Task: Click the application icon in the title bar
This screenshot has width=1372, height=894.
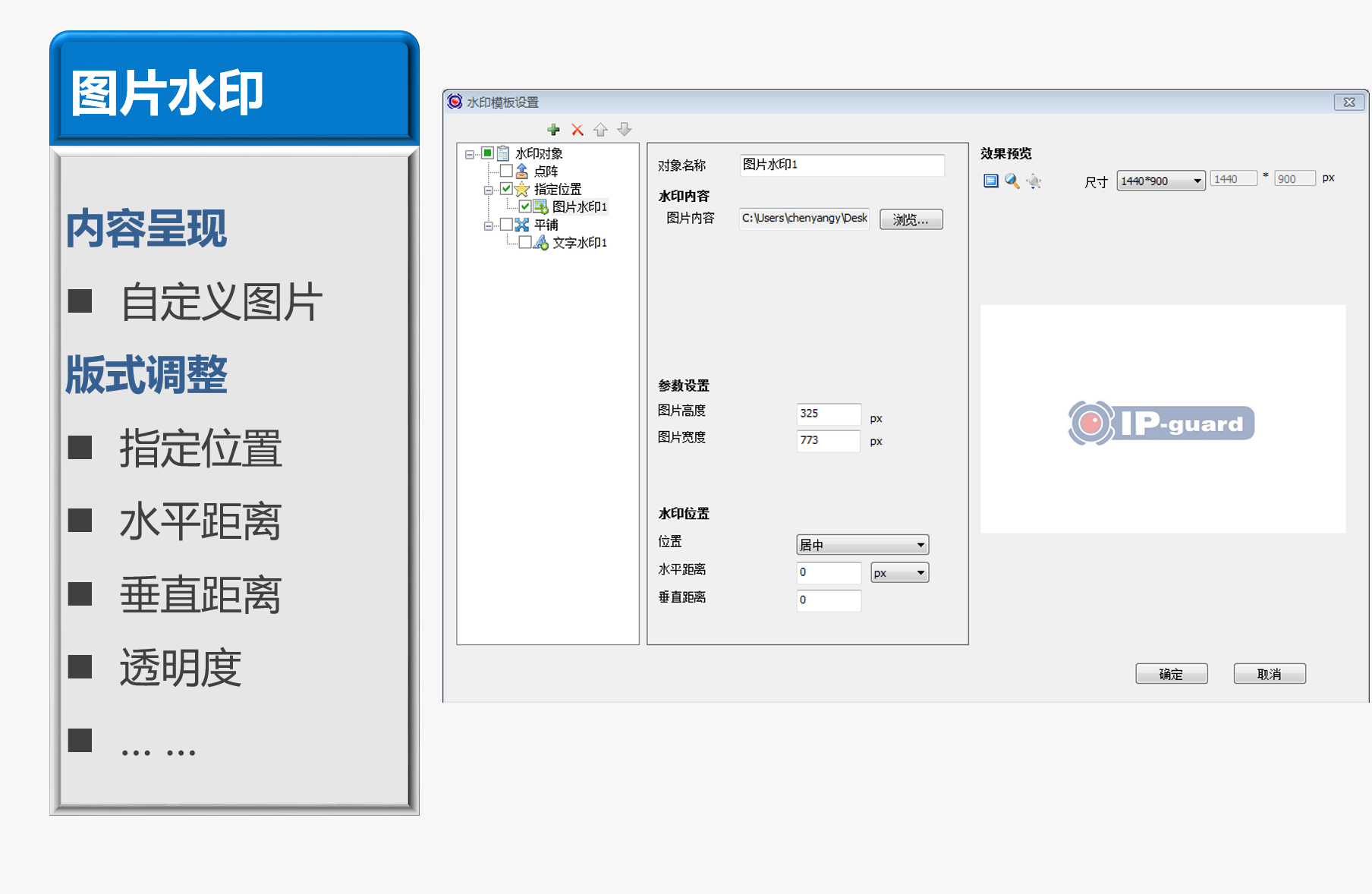Action: 455,101
